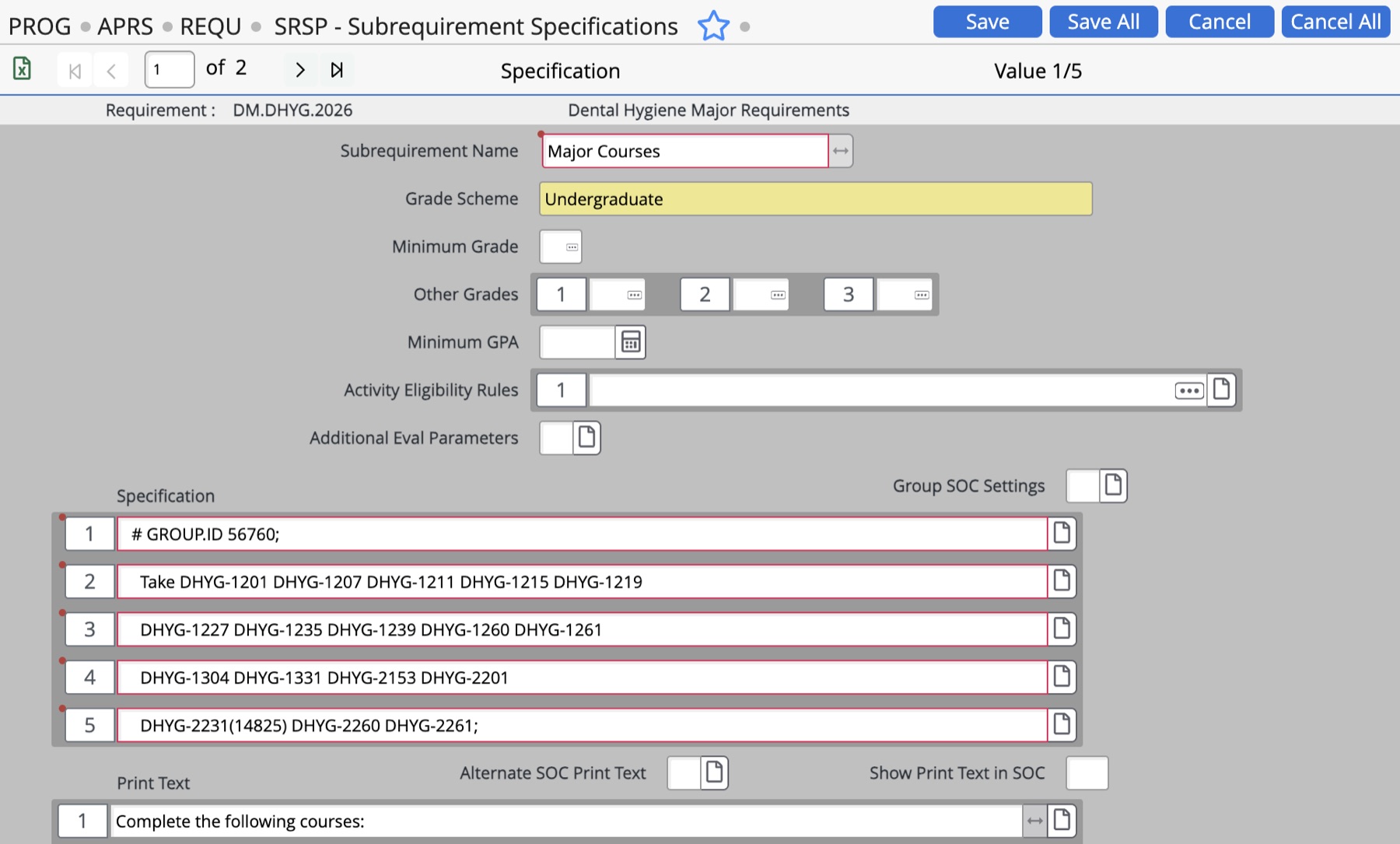Open lookup ellipsis for Activity Eligibility Rules
Screen dimensions: 1400x844
1188,390
